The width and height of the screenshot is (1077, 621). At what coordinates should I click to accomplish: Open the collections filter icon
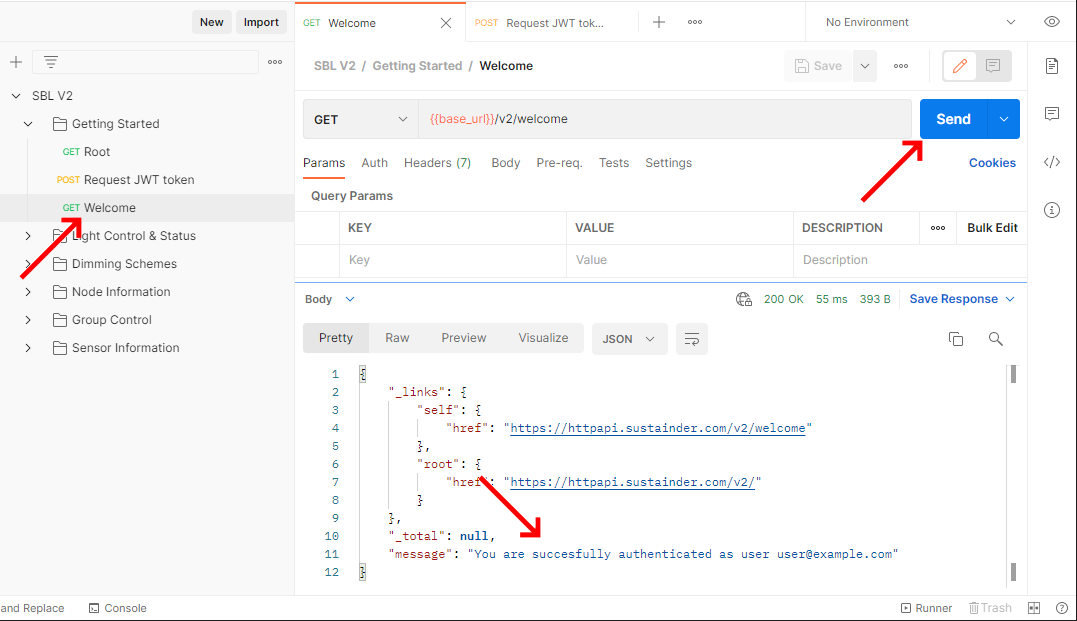(x=50, y=61)
